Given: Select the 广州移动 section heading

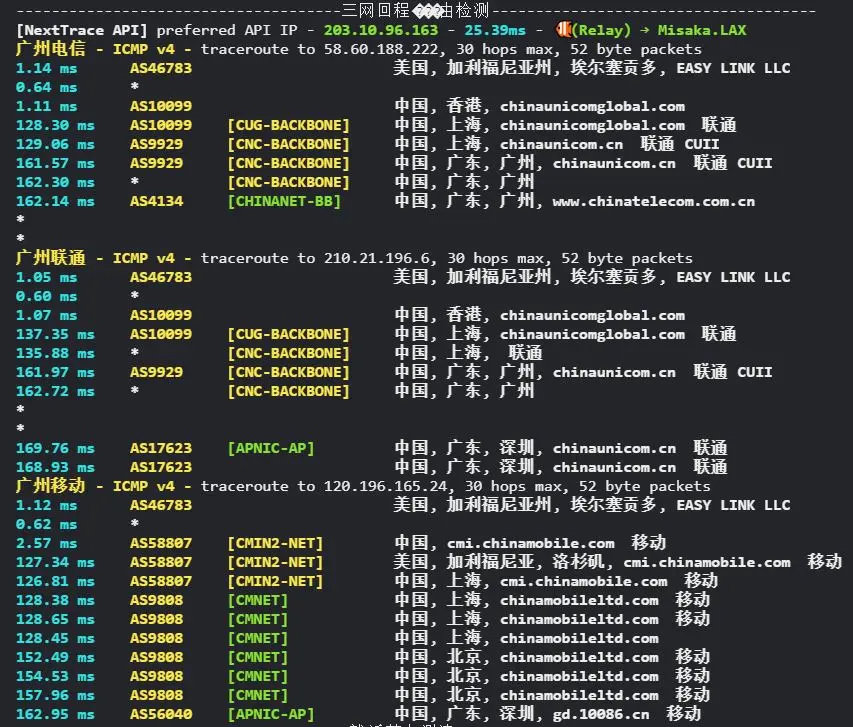Looking at the screenshot, I should [x=51, y=486].
